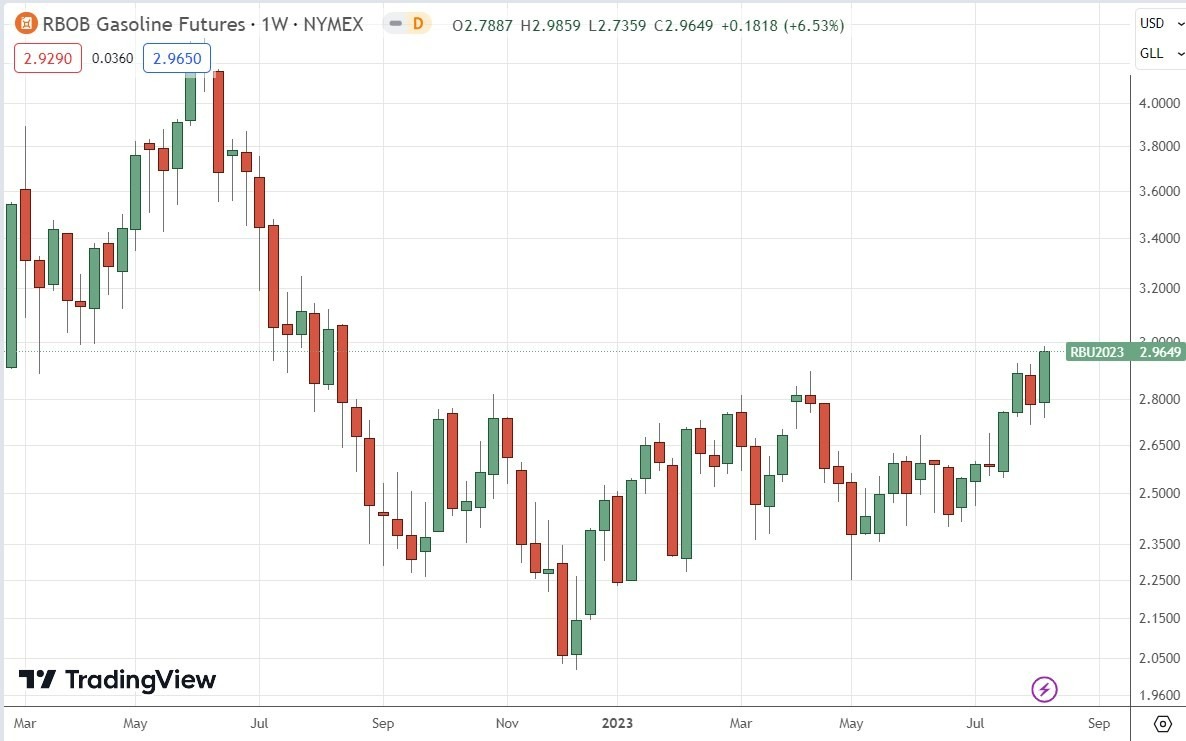
Task: Open price scale settings via hexagon icon
Action: [1161, 724]
